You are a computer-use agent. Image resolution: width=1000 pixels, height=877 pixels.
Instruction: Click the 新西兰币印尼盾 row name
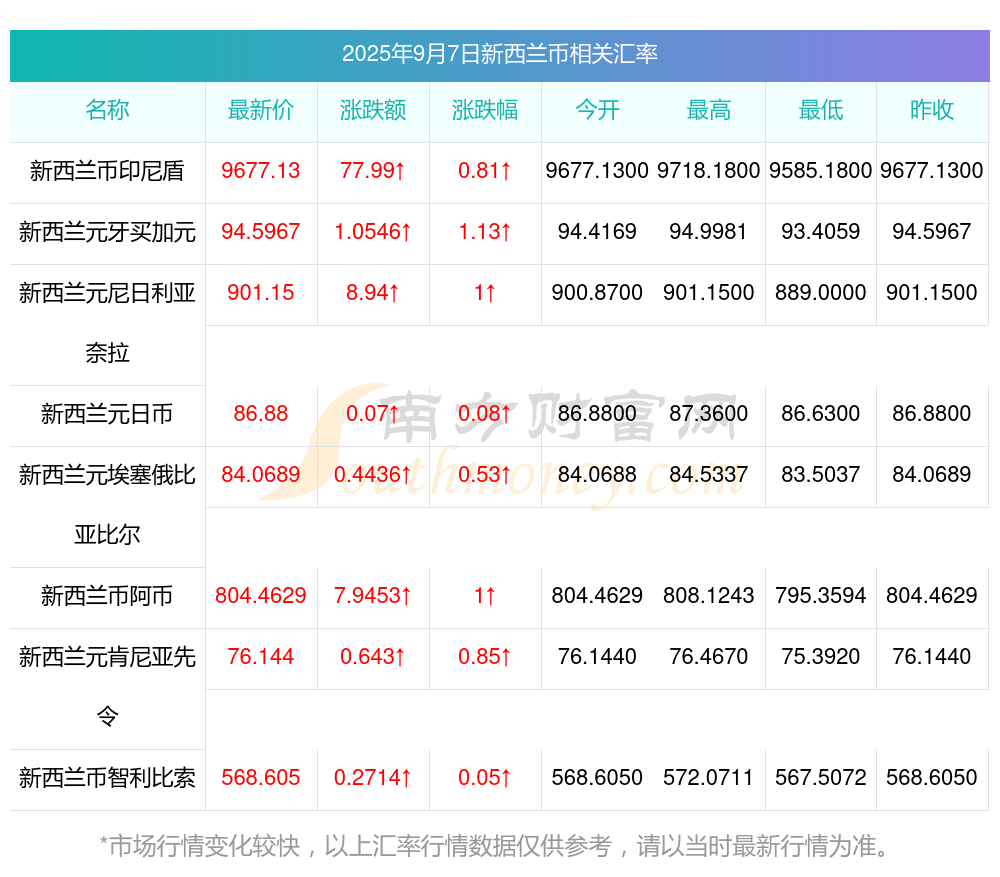pos(107,171)
